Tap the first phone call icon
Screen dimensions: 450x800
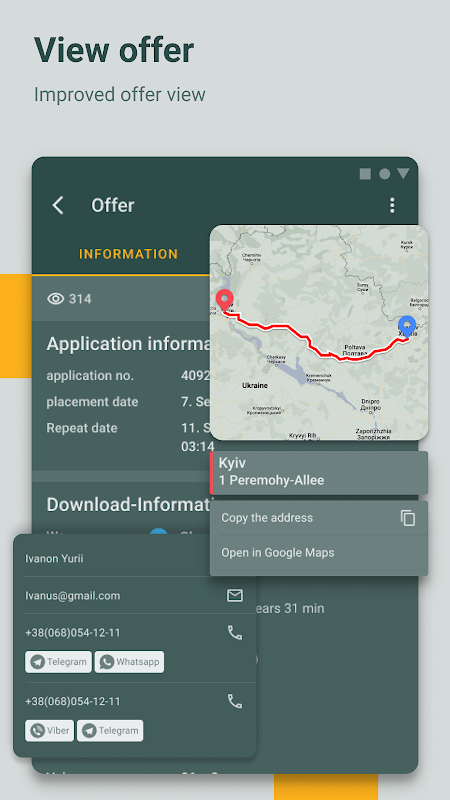235,633
